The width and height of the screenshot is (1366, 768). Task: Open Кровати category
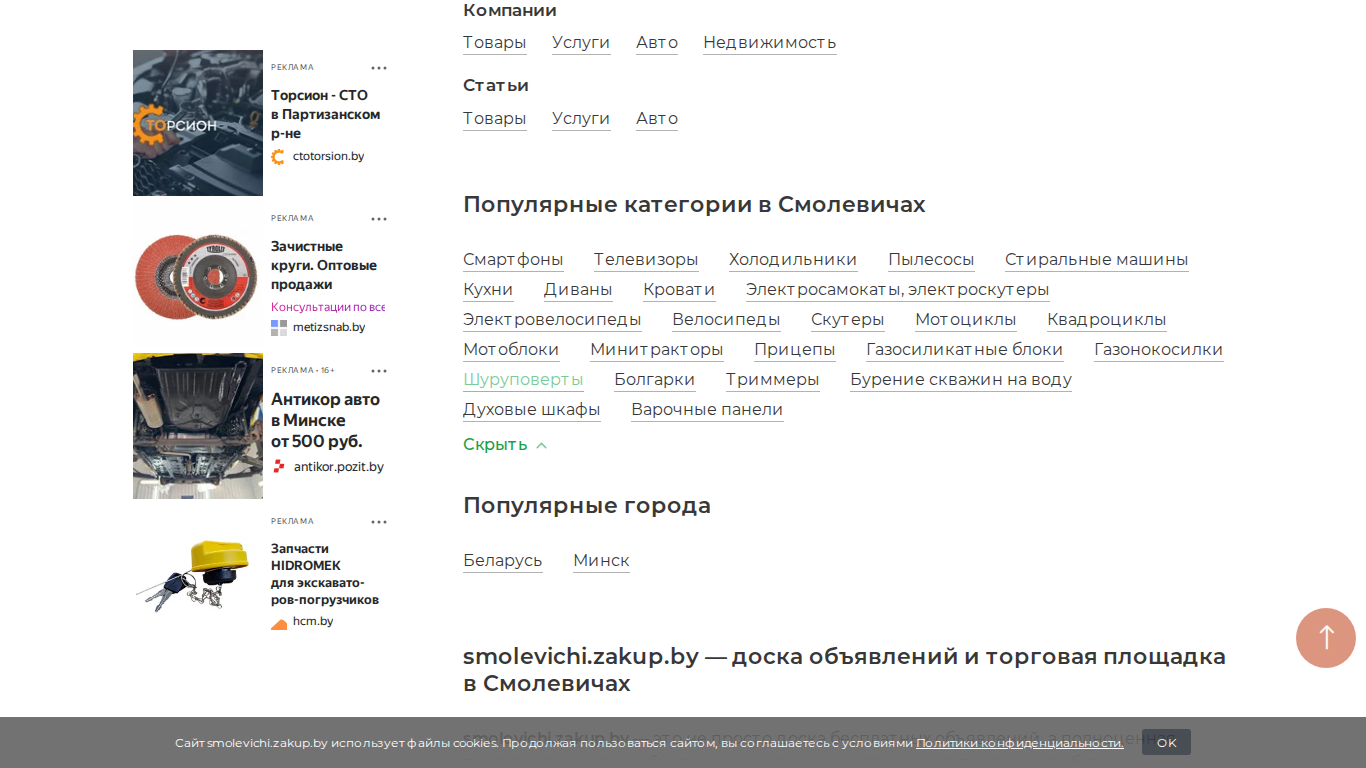click(x=679, y=290)
